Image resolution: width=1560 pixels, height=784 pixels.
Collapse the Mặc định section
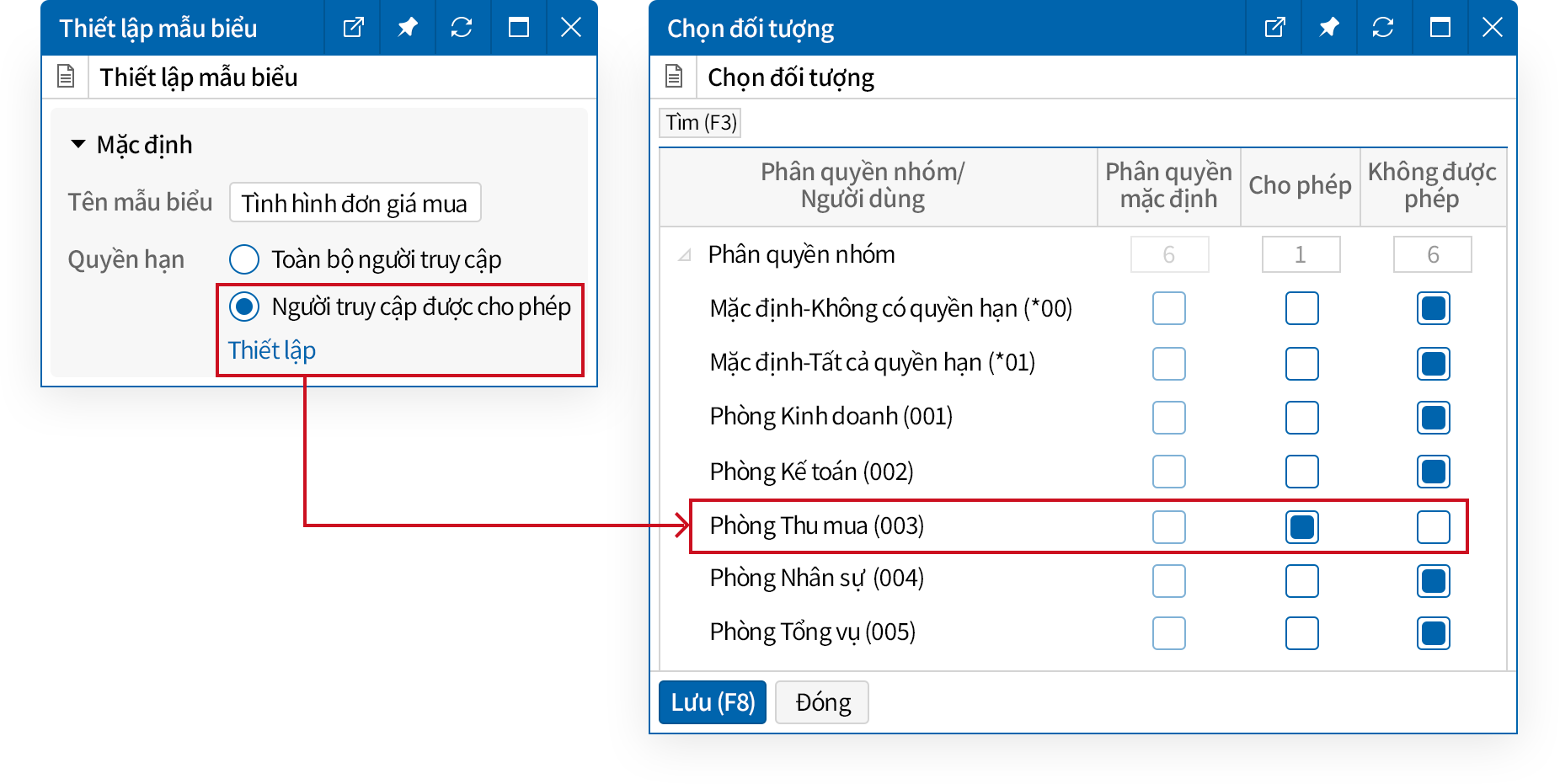pyautogui.click(x=78, y=145)
